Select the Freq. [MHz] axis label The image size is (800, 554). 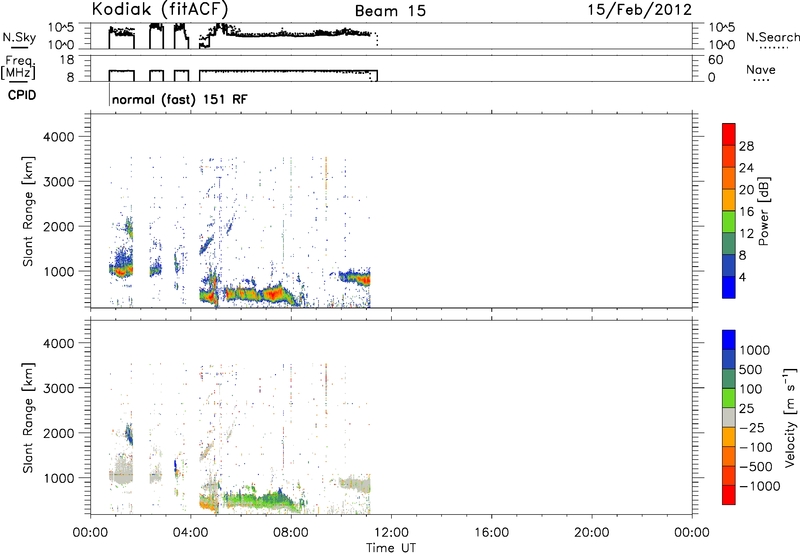(19, 67)
